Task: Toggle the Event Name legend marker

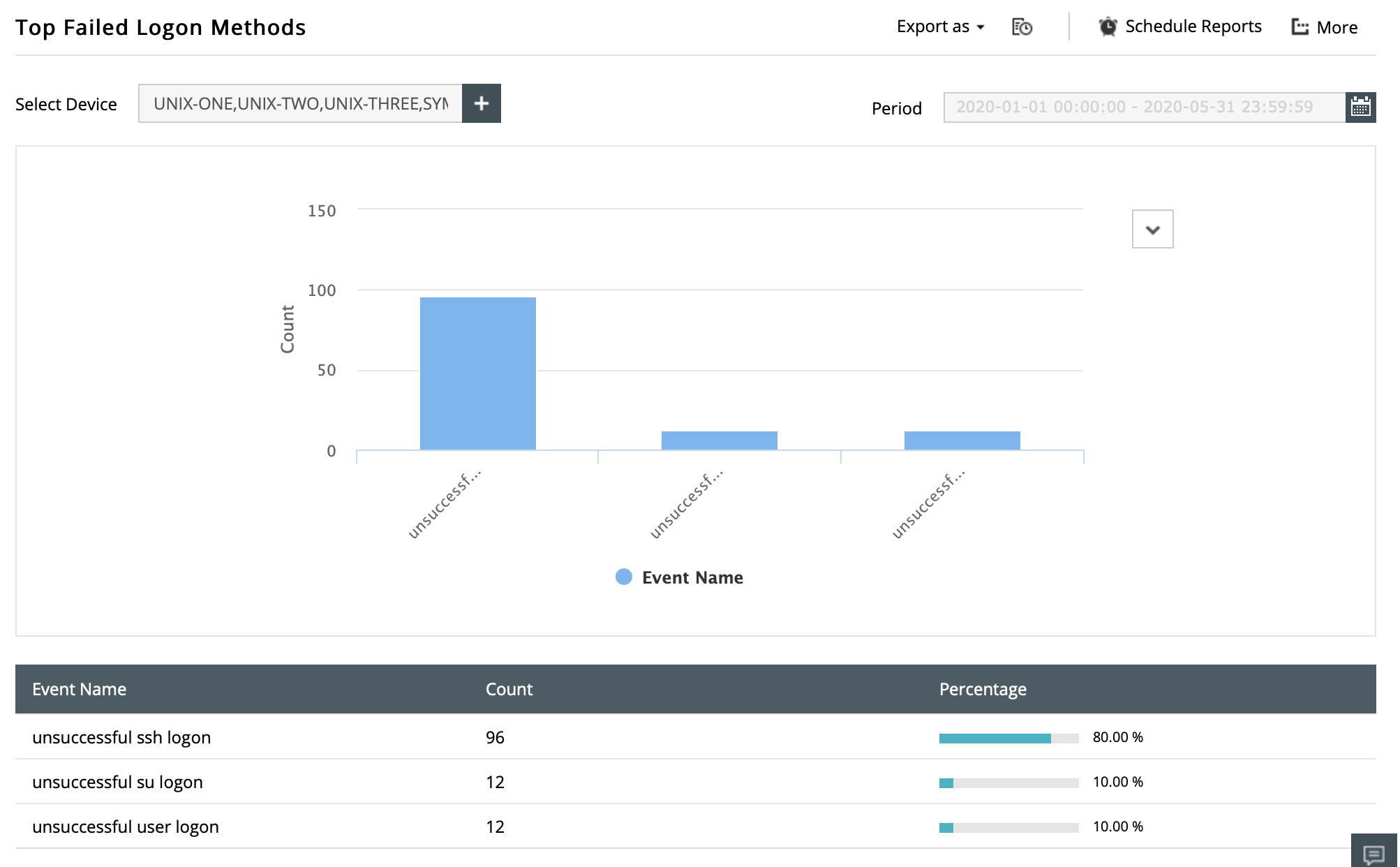Action: coord(623,577)
